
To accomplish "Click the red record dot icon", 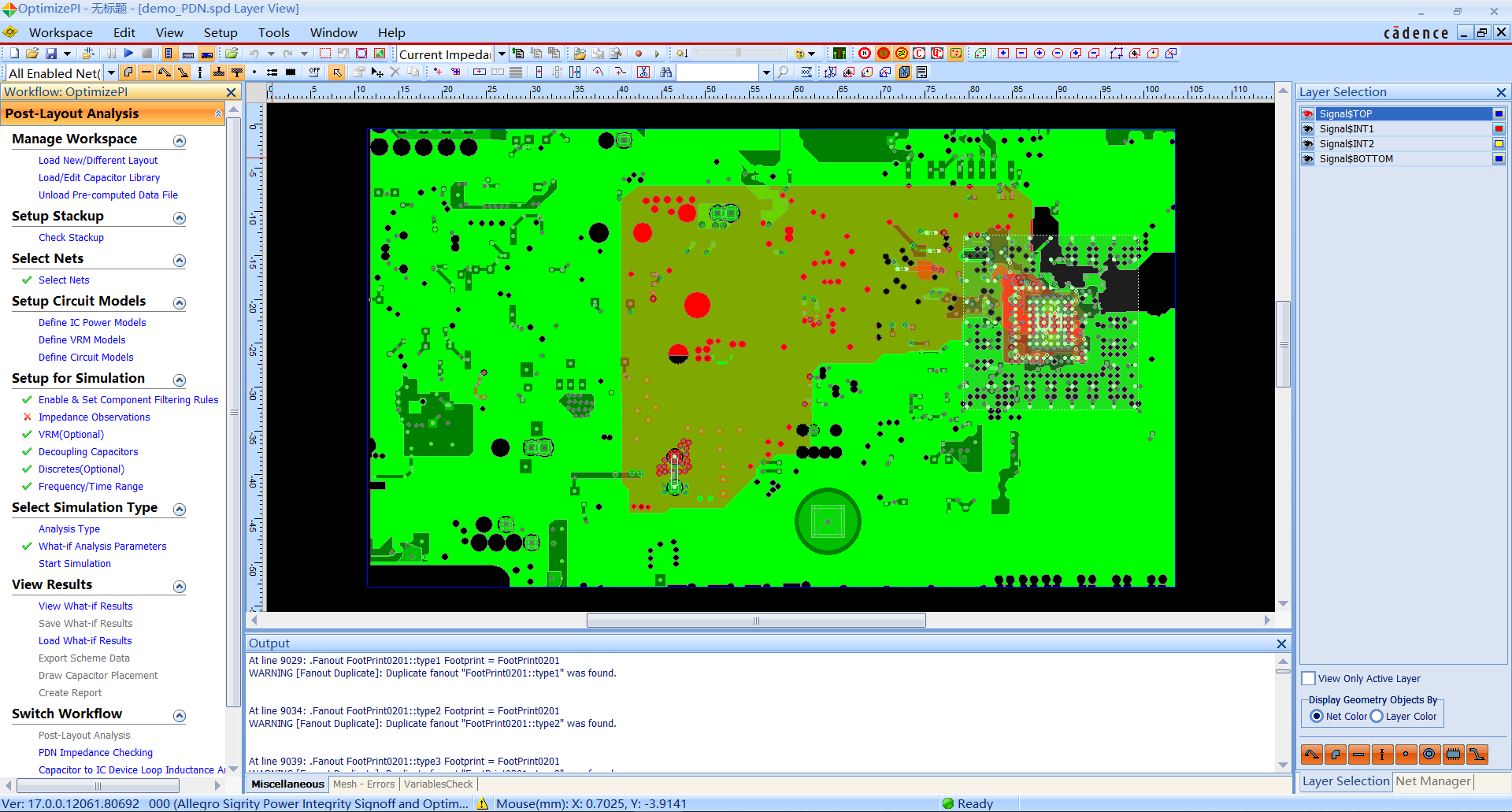I will pos(639,54).
